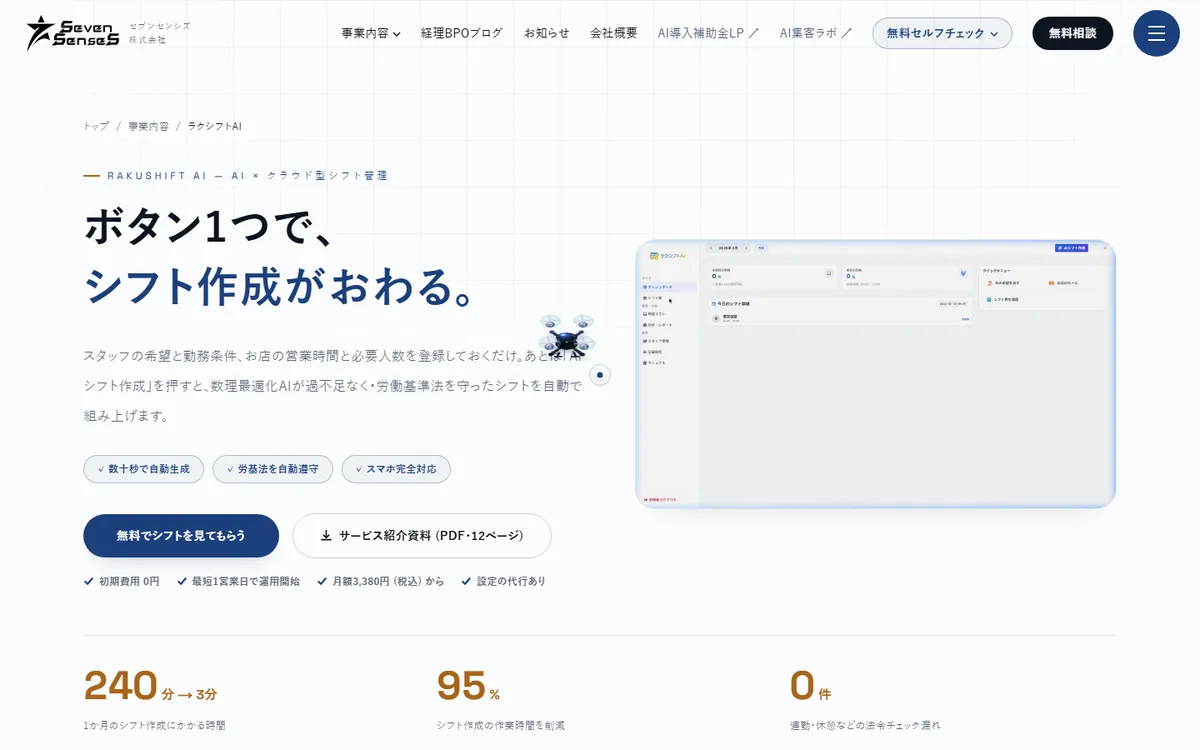Click the 95% statistic
This screenshot has width=1200, height=750.
pos(468,686)
